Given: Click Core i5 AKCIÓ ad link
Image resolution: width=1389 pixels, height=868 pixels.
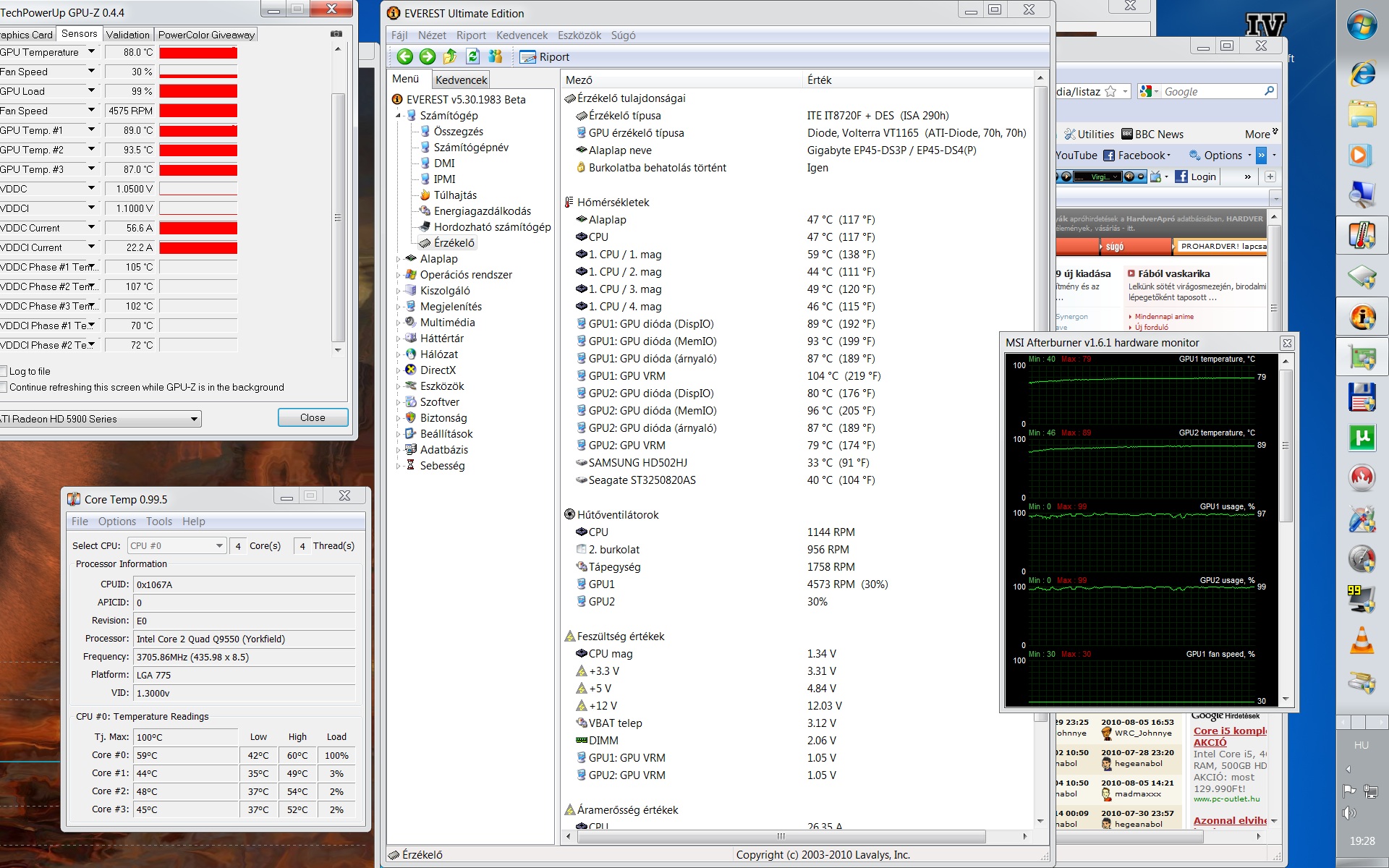Looking at the screenshot, I should pyautogui.click(x=1230, y=736).
